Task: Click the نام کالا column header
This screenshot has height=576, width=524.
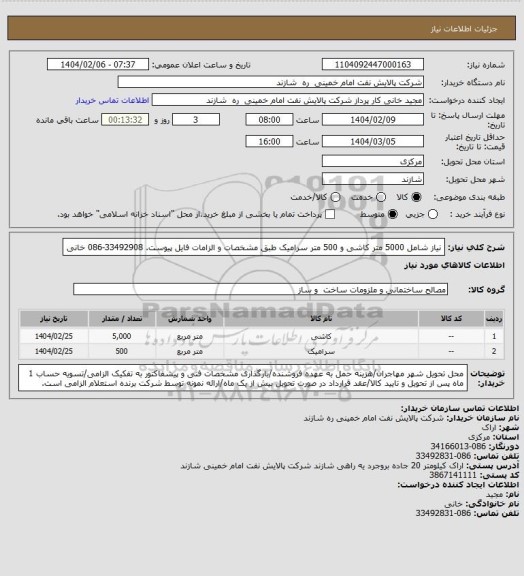Action: click(321, 319)
